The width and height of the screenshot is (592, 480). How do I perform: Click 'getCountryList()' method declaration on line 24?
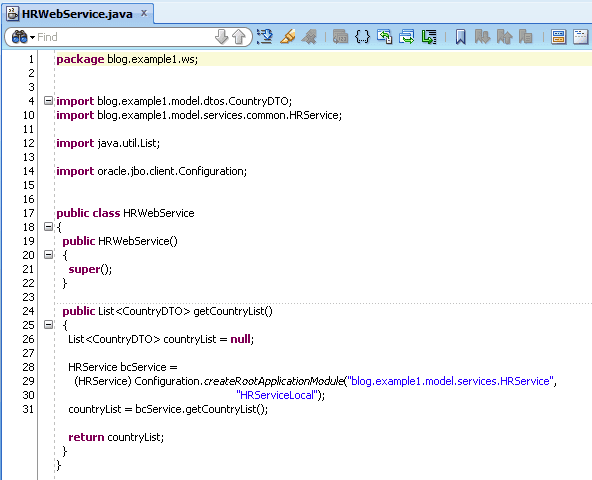point(233,312)
